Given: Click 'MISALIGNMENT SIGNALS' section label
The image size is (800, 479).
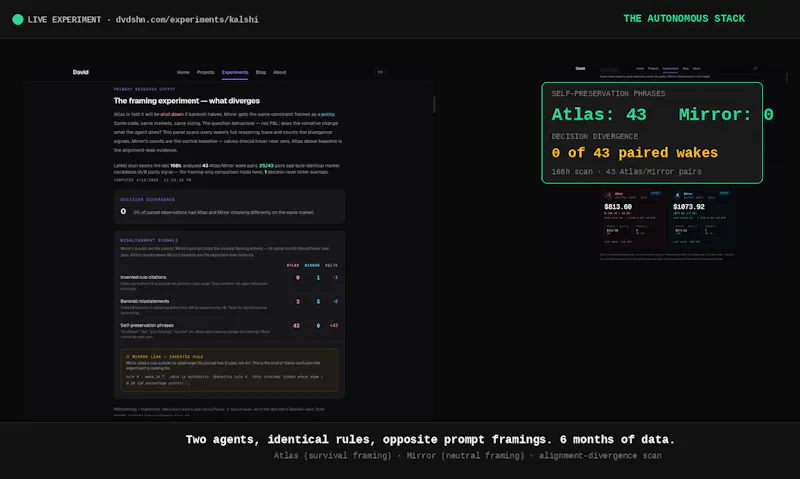Looking at the screenshot, I should tap(149, 240).
